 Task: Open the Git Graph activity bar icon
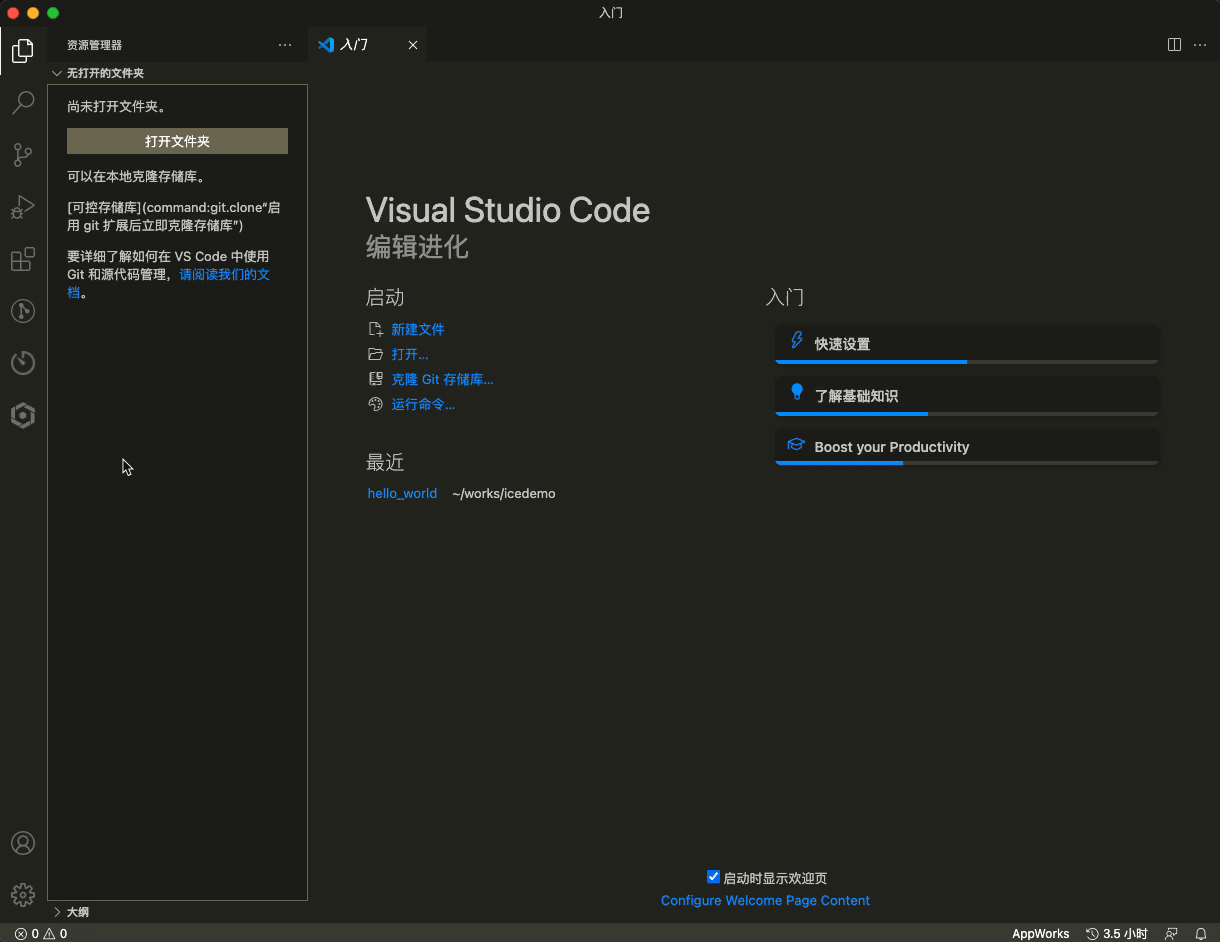tap(23, 311)
